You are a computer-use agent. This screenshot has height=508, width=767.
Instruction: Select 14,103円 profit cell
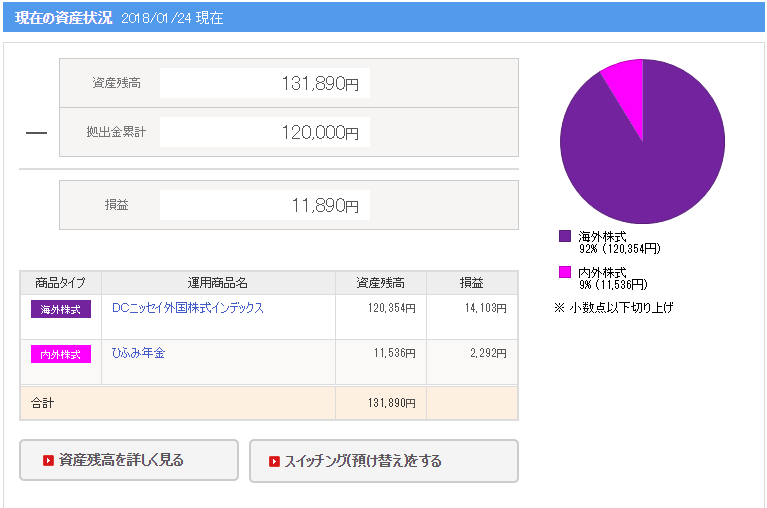[x=472, y=317]
